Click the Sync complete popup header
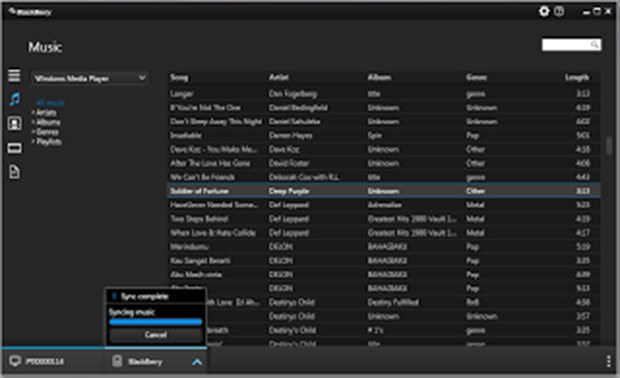 point(155,296)
